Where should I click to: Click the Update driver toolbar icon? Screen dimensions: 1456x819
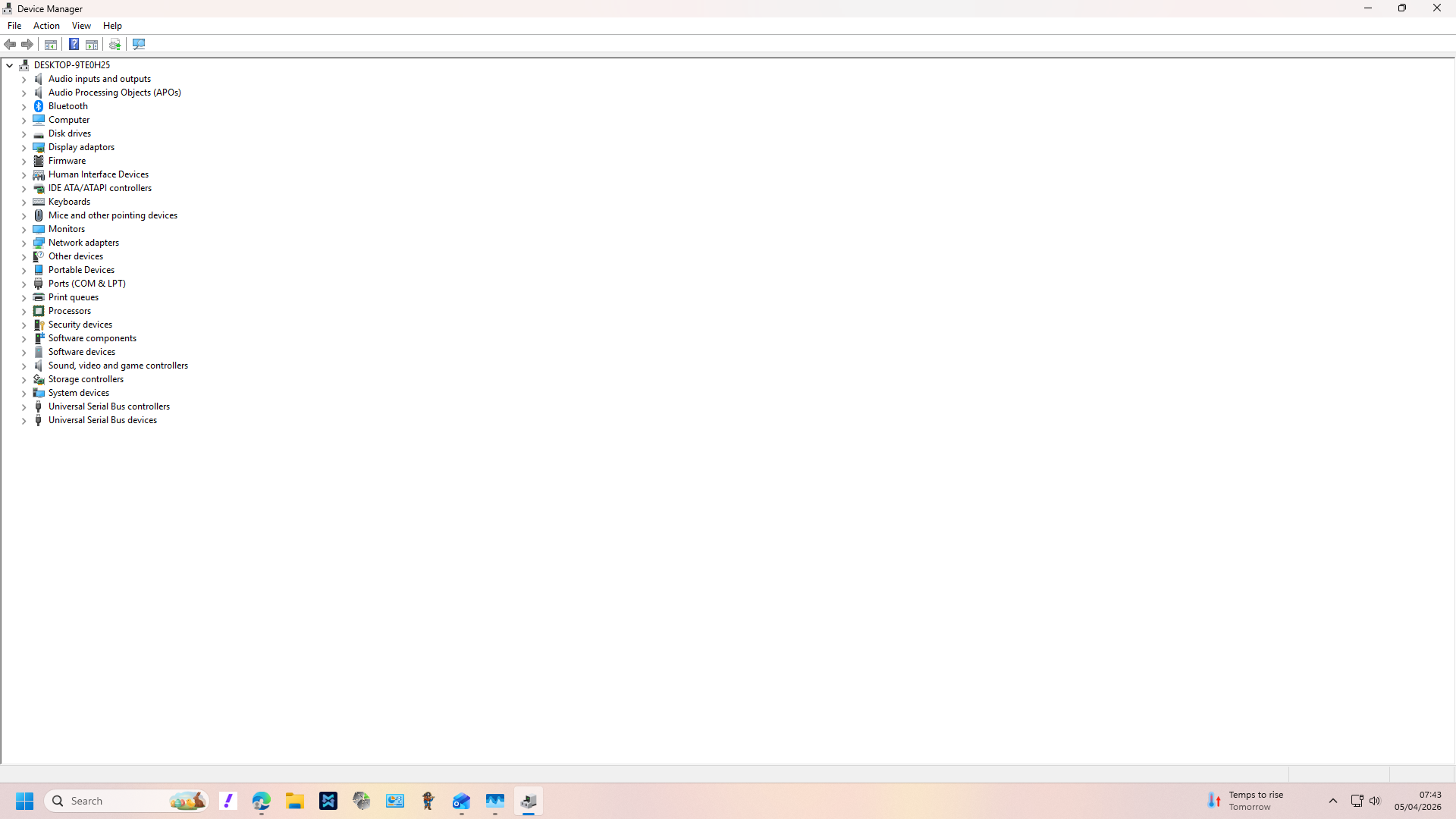click(115, 44)
